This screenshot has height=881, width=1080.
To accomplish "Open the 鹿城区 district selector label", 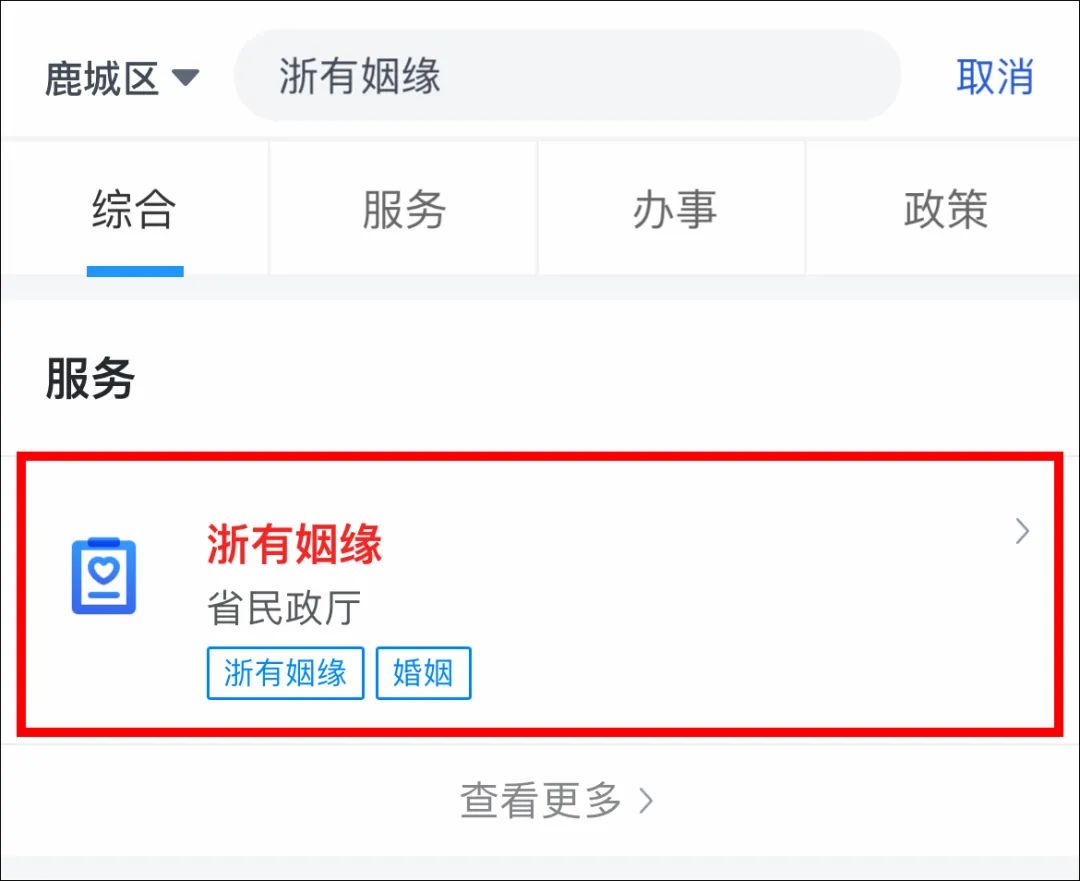I will point(102,78).
